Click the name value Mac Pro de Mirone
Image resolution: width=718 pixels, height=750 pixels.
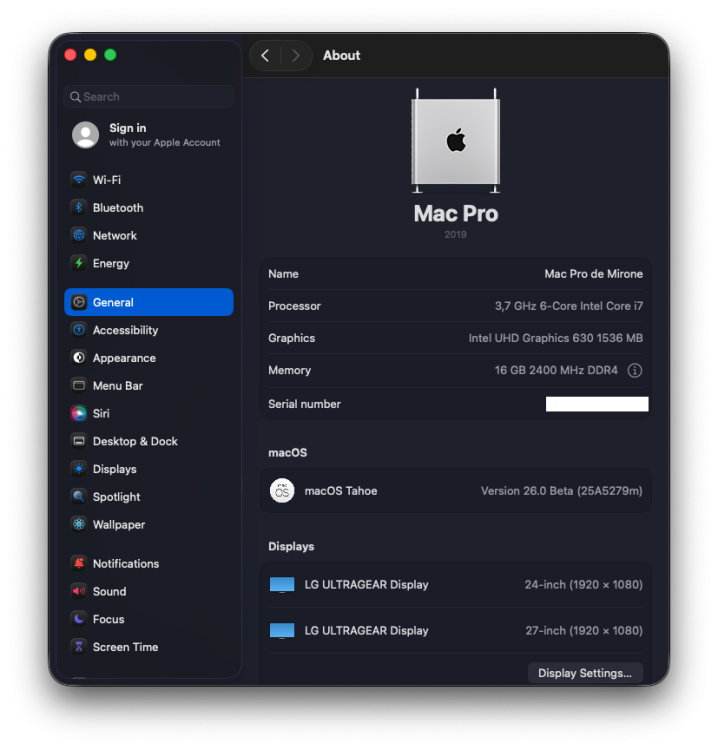click(x=594, y=274)
